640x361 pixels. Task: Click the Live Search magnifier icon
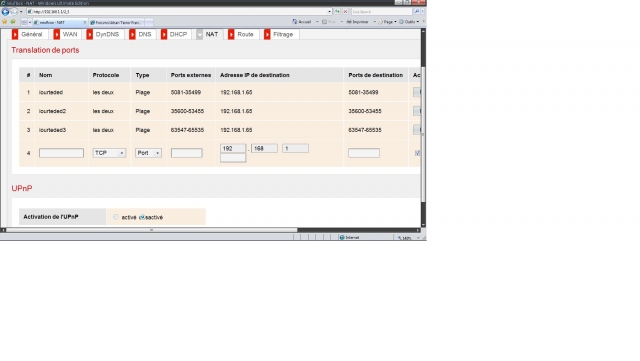click(417, 11)
